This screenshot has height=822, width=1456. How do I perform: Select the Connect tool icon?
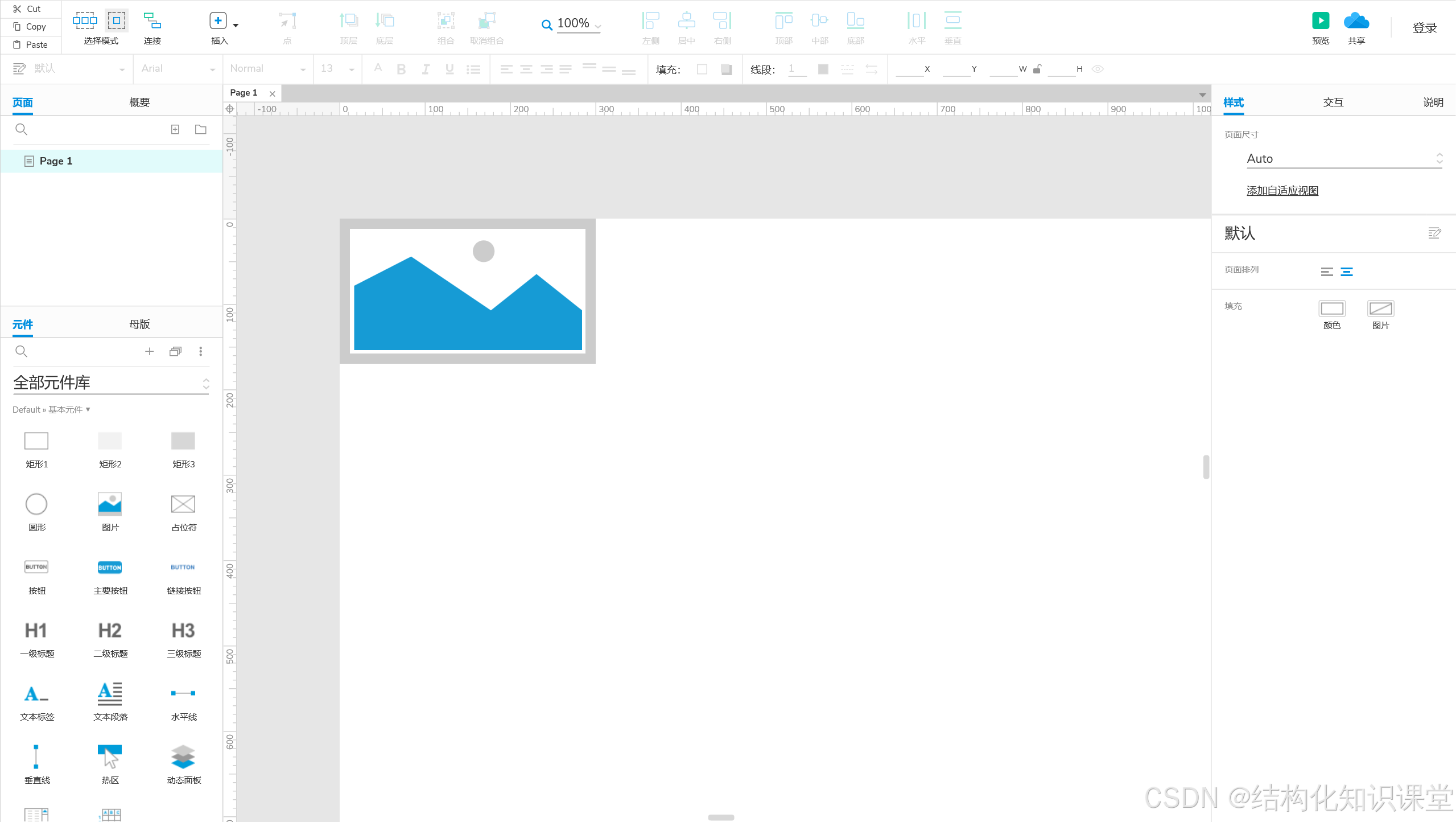click(152, 21)
